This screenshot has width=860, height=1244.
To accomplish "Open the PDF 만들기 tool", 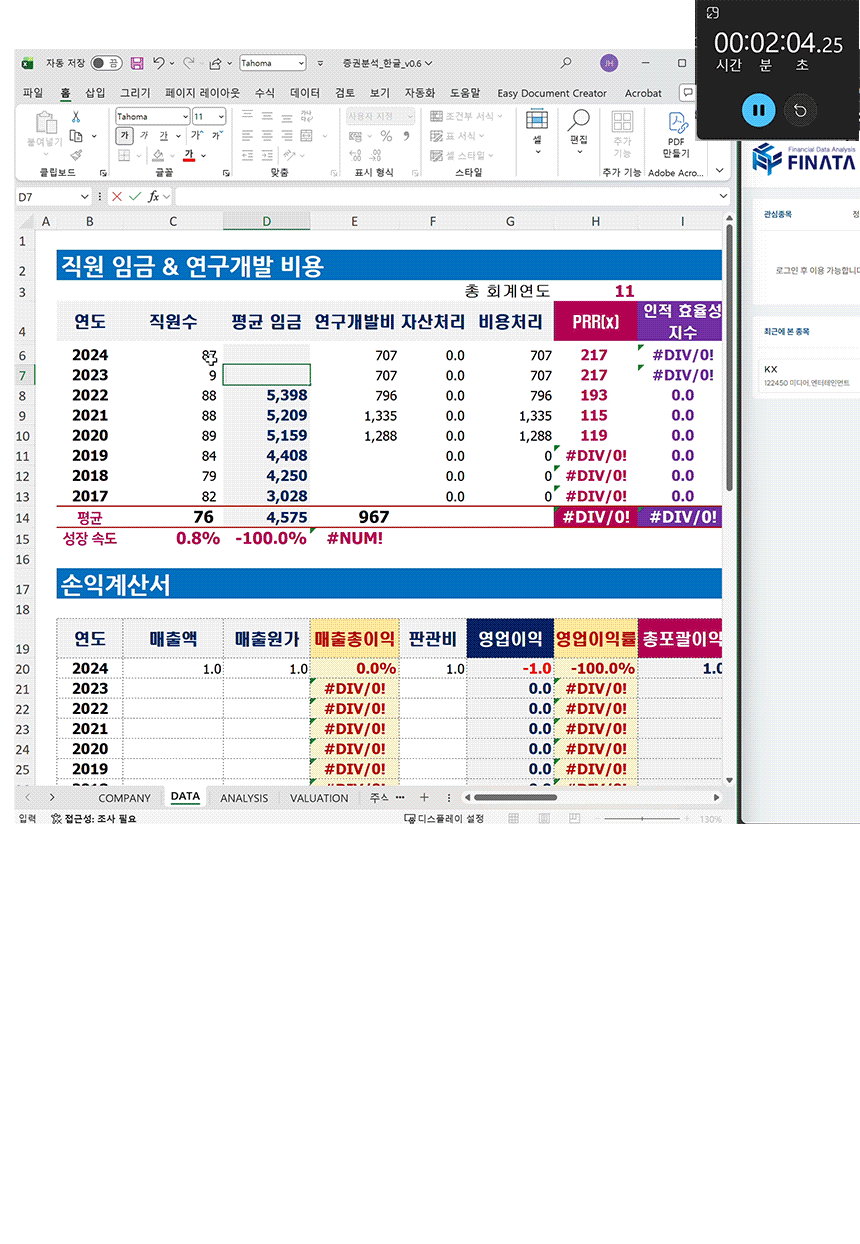I will (x=677, y=134).
